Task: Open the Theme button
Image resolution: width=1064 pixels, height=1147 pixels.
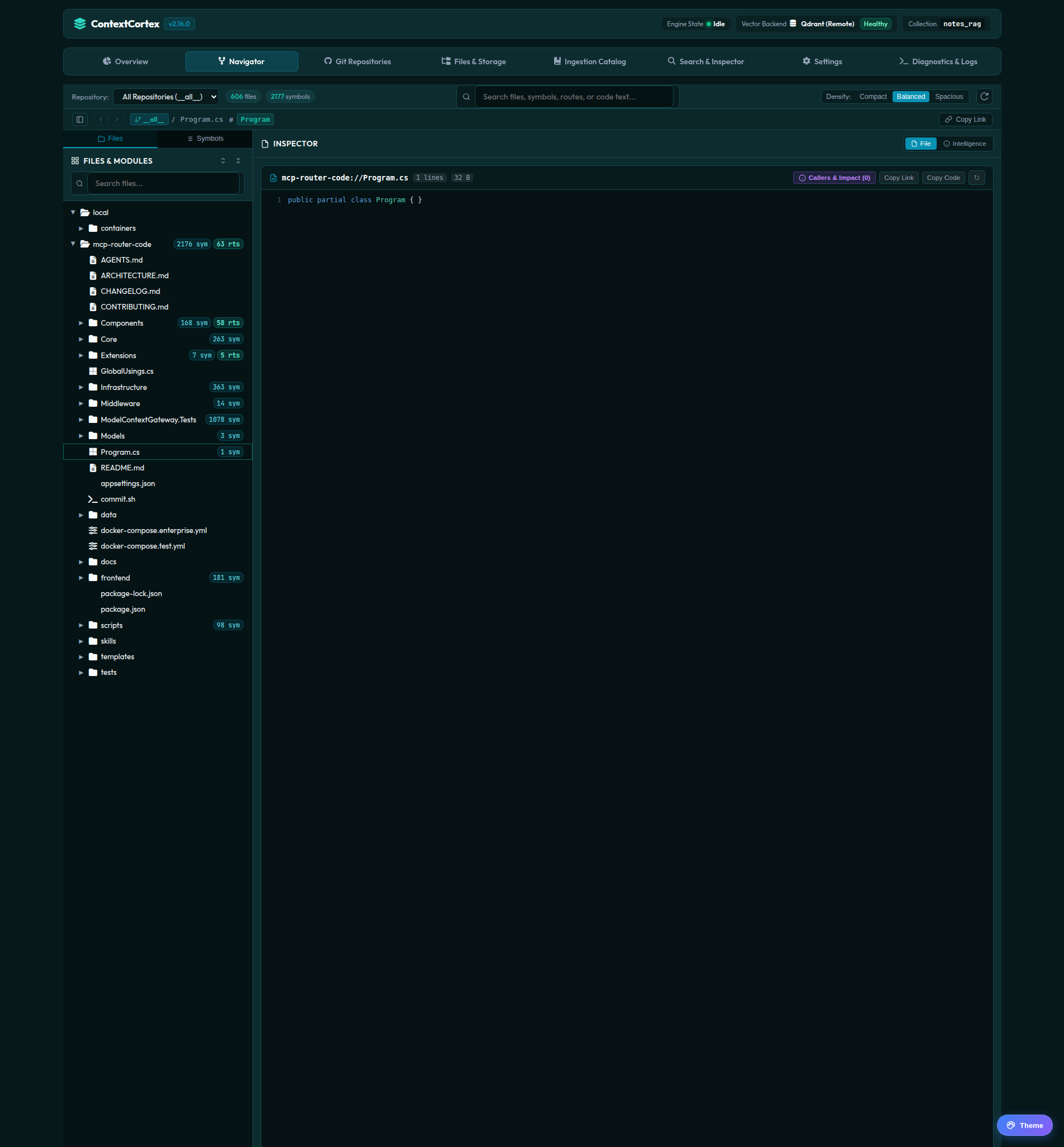Action: pyautogui.click(x=1024, y=1125)
